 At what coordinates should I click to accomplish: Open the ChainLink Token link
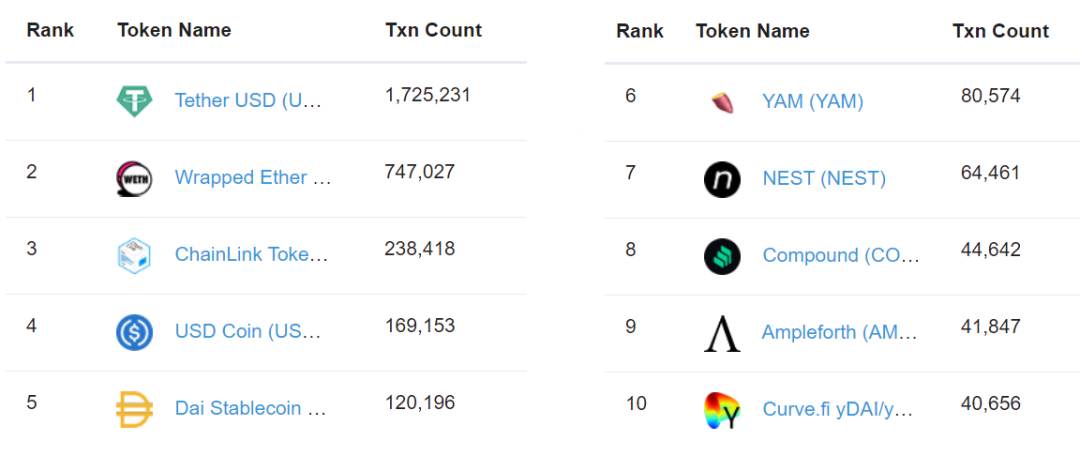click(251, 254)
